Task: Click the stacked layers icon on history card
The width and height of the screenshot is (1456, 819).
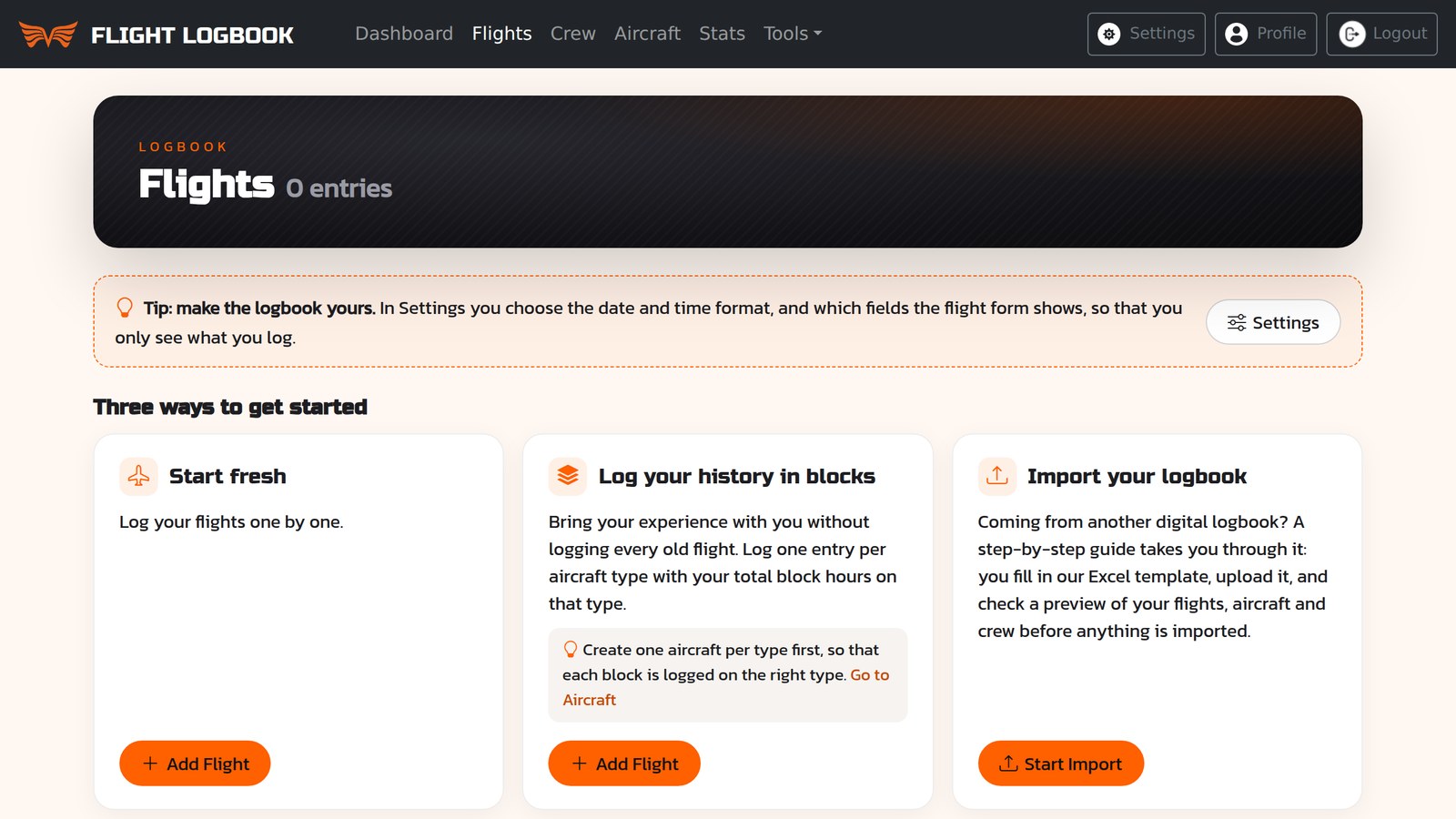Action: point(568,476)
